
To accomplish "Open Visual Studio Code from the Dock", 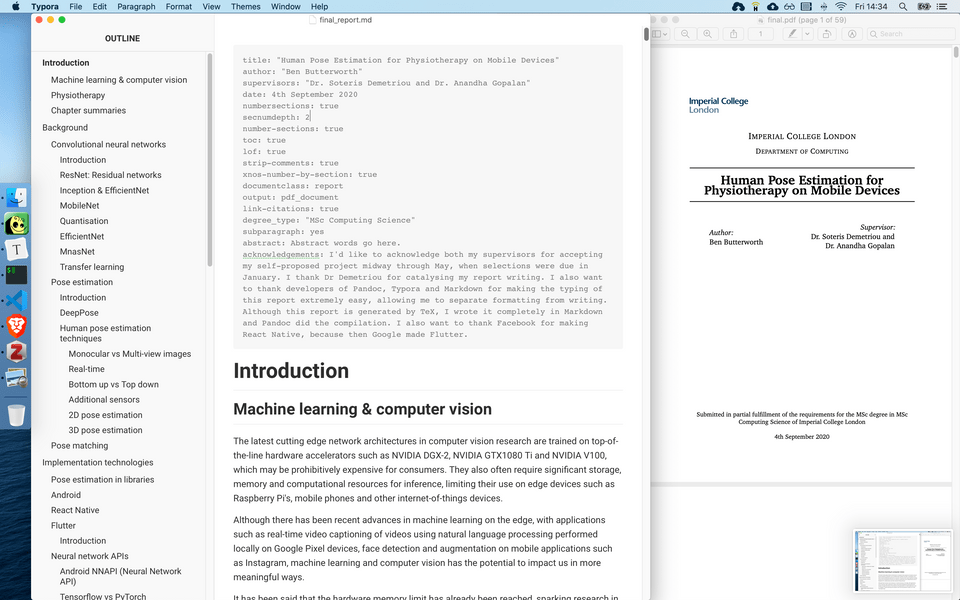I will click(16, 299).
